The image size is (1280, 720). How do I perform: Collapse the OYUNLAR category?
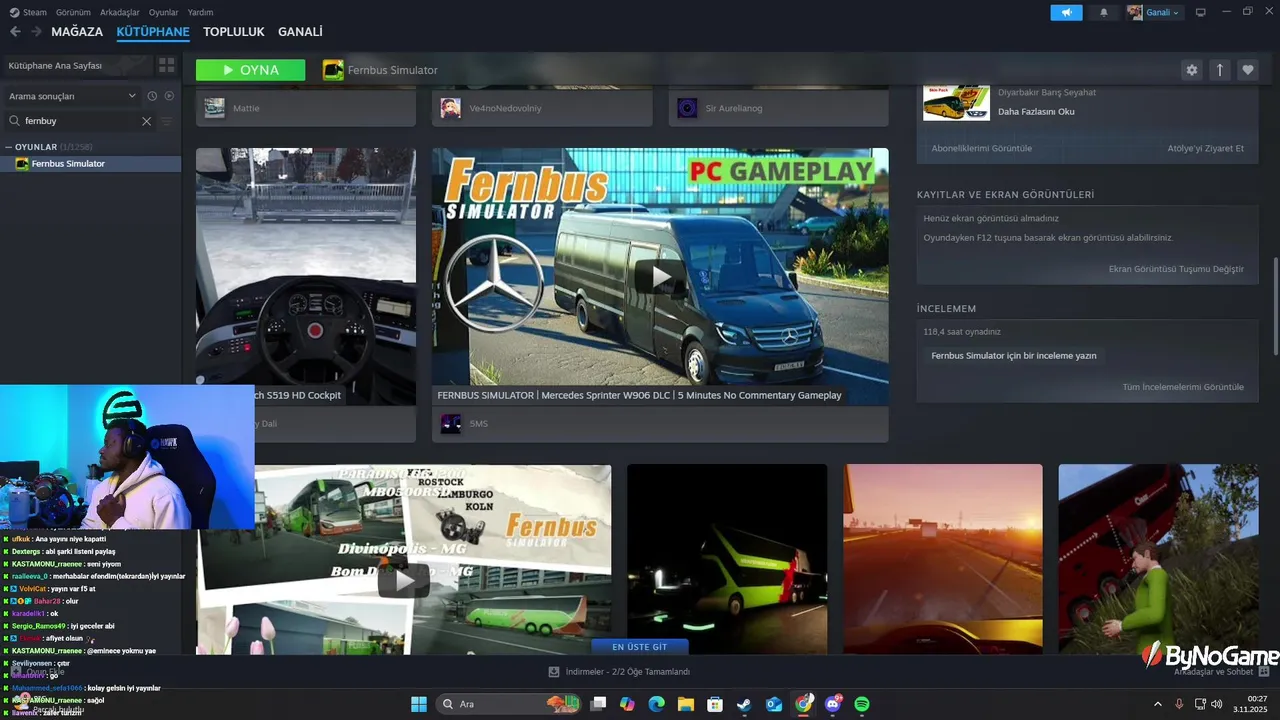click(x=9, y=147)
